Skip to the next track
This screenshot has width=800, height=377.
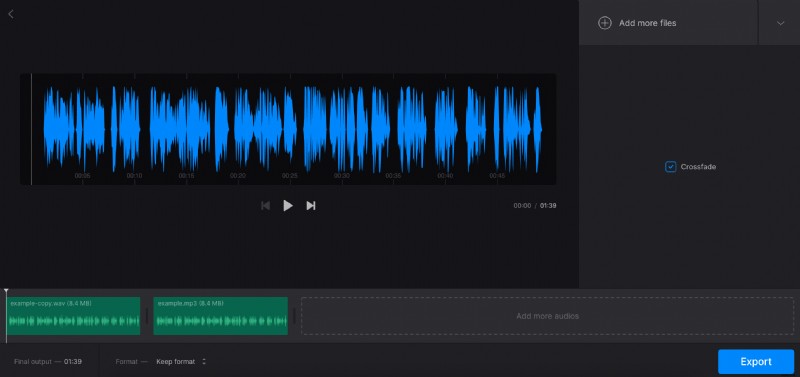(311, 206)
